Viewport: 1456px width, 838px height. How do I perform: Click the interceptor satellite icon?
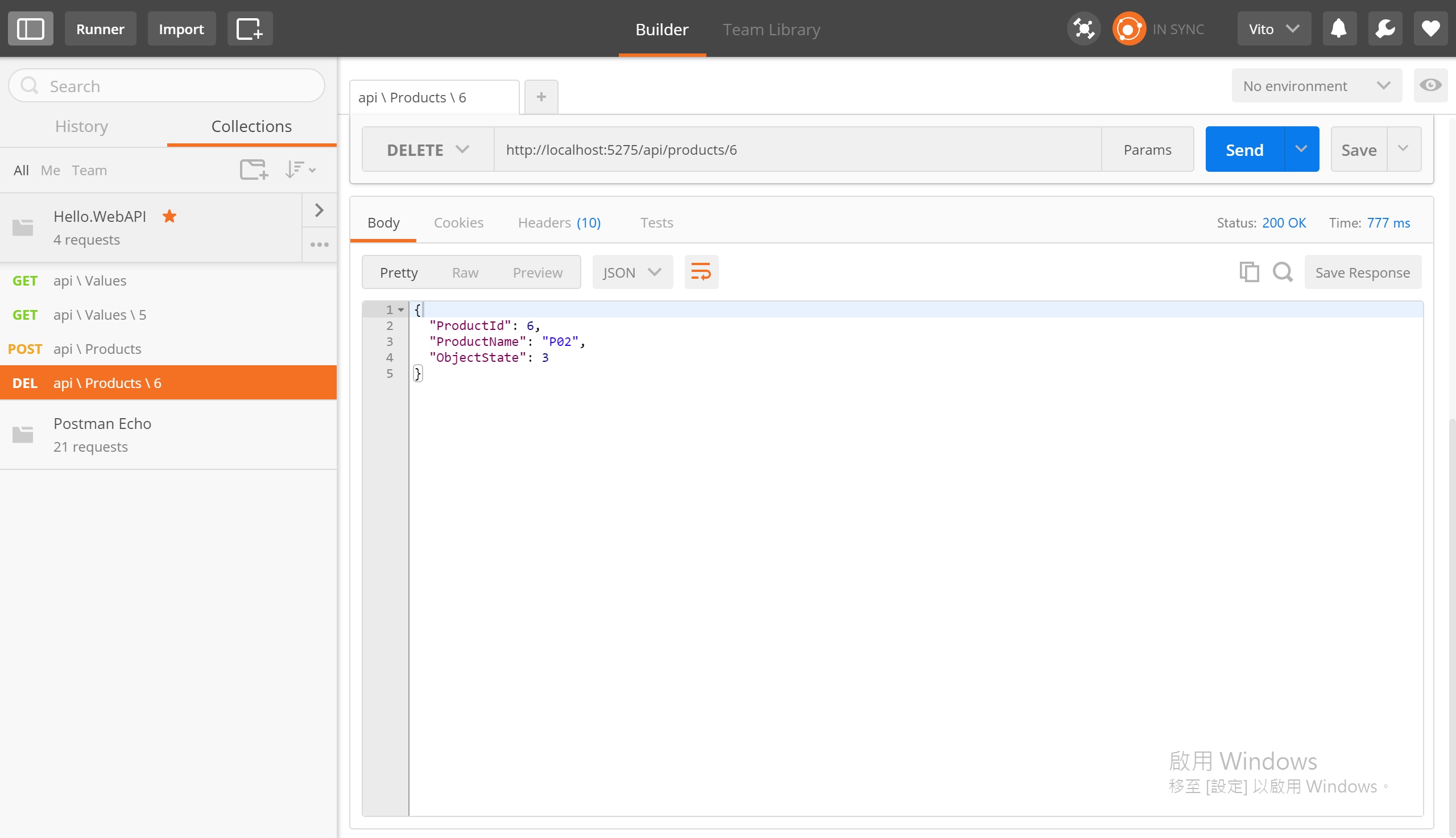tap(1084, 29)
